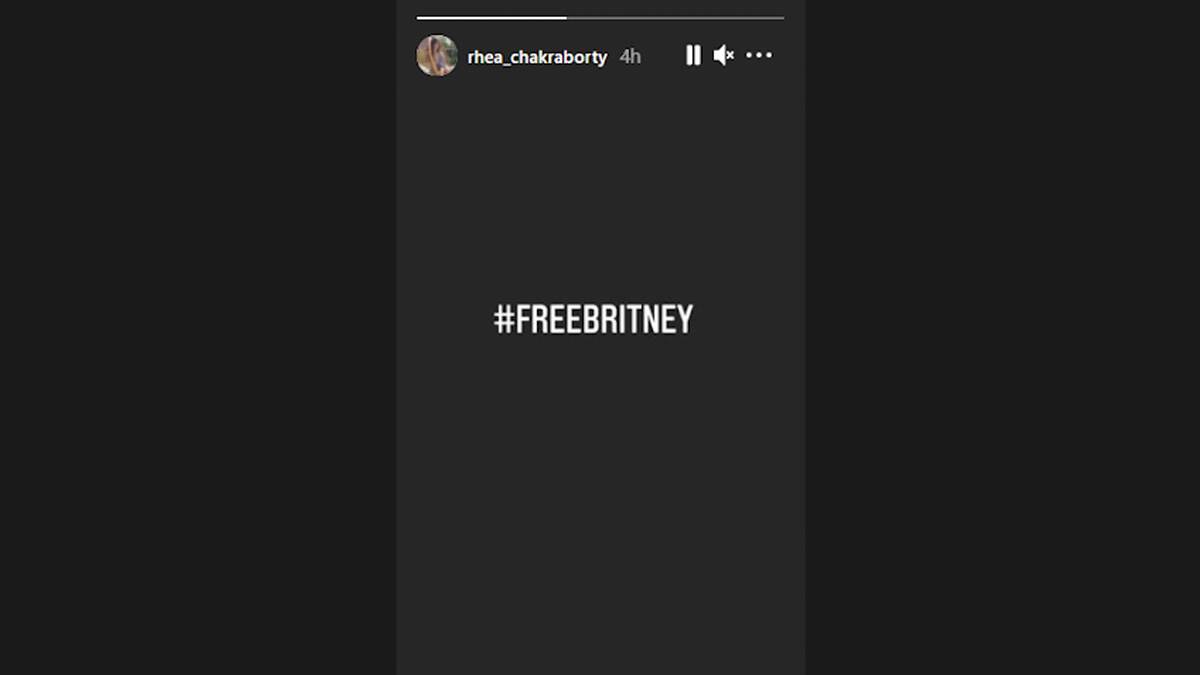Click the 4h story timestamp
The image size is (1200, 675).
630,57
